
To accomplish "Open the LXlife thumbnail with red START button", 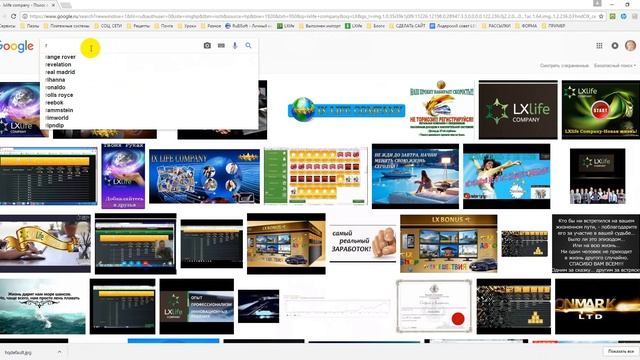I will point(600,110).
